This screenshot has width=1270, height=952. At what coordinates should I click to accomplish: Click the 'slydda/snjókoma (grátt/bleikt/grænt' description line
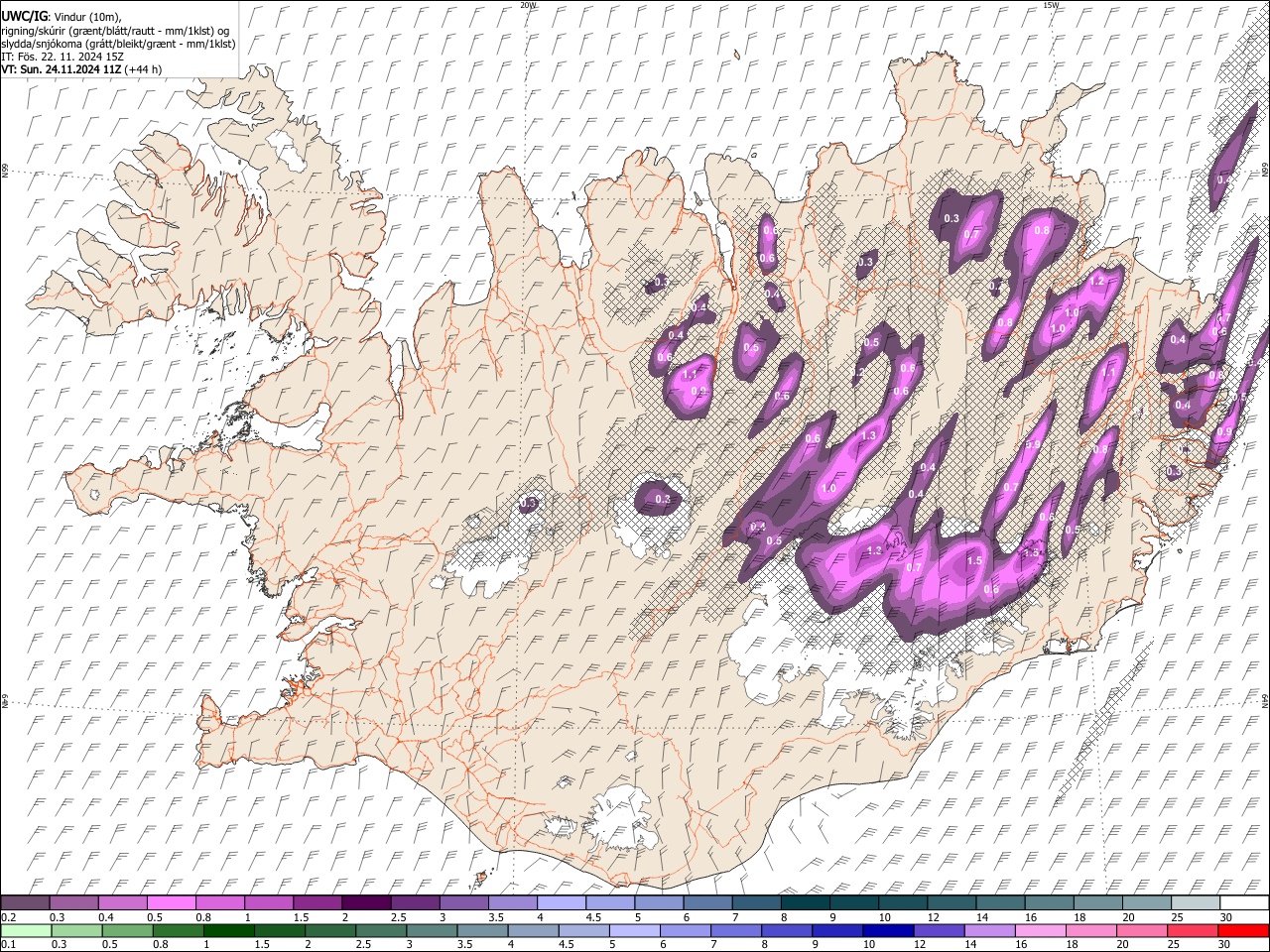click(x=118, y=44)
